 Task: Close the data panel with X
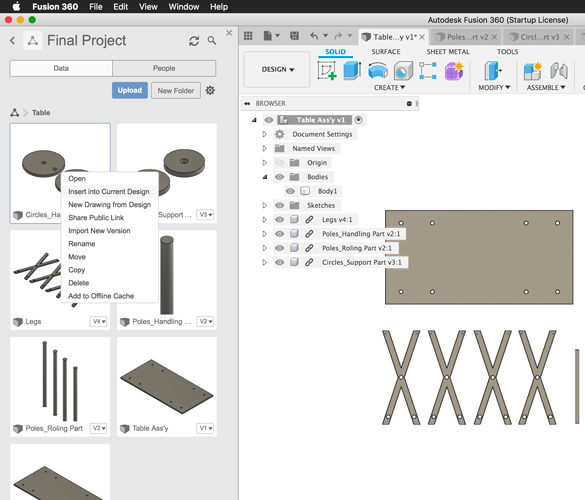pyautogui.click(x=229, y=33)
